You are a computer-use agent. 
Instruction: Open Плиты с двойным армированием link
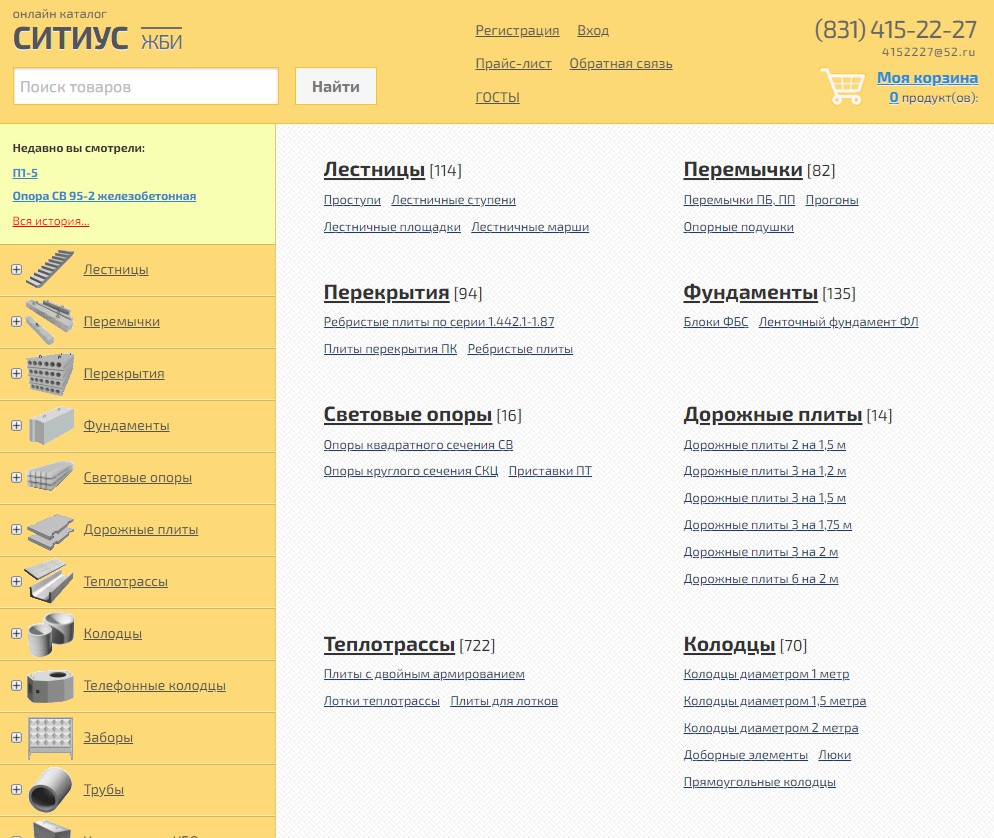point(424,674)
